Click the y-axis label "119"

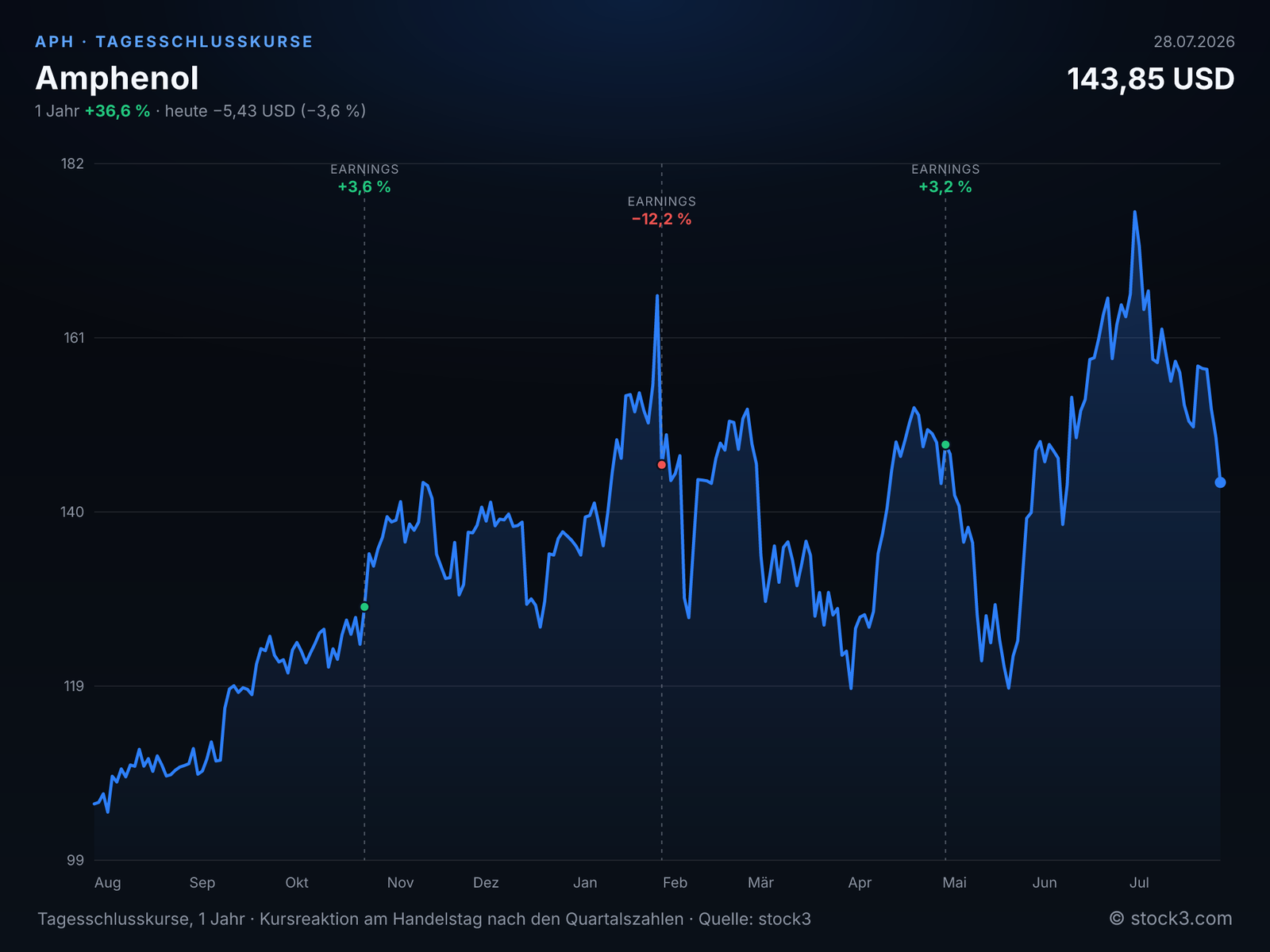[x=72, y=686]
